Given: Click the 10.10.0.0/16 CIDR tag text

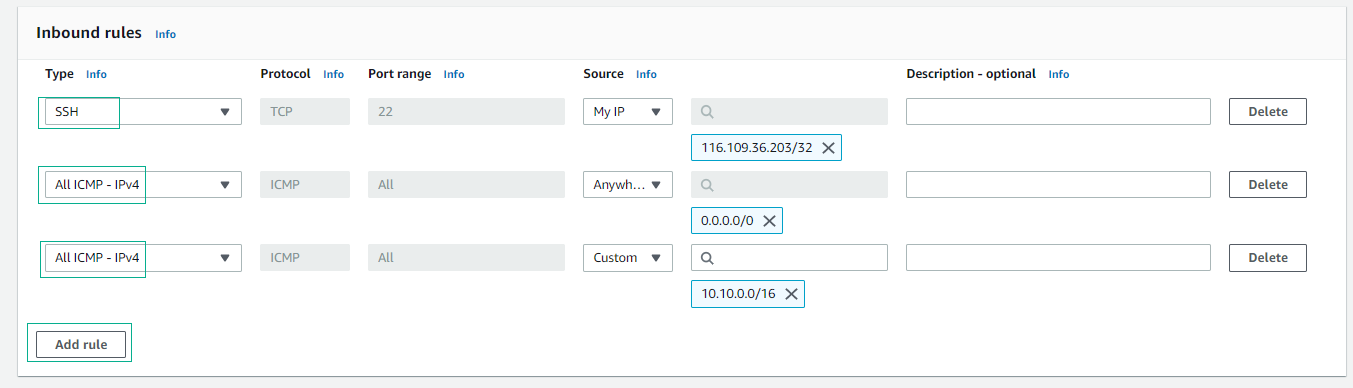Looking at the screenshot, I should [x=739, y=294].
